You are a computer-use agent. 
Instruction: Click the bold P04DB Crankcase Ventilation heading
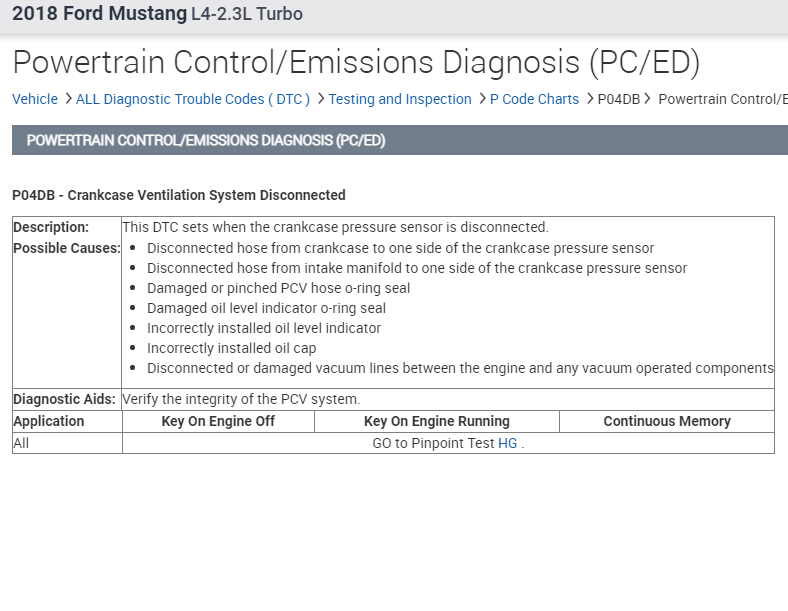(x=179, y=195)
